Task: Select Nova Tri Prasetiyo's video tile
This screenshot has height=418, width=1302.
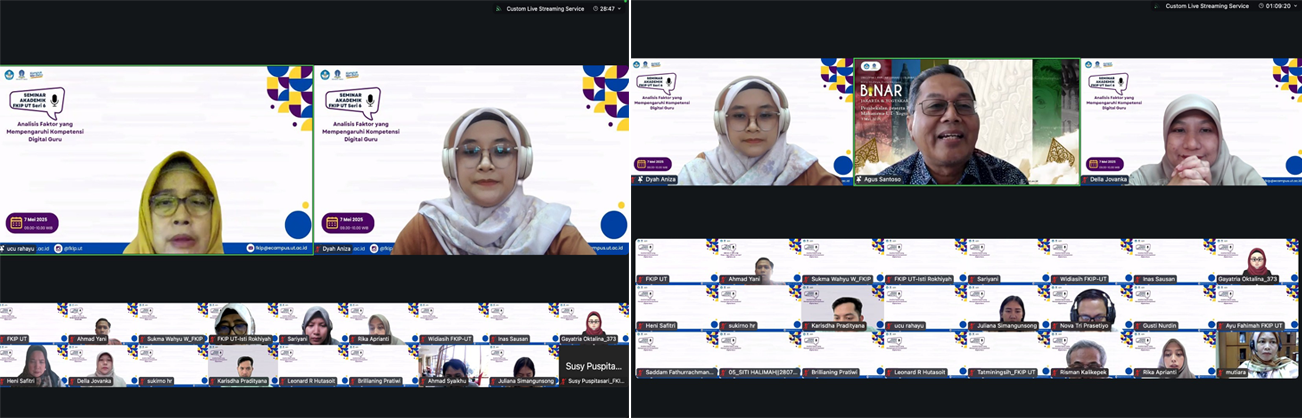Action: [x=1093, y=308]
